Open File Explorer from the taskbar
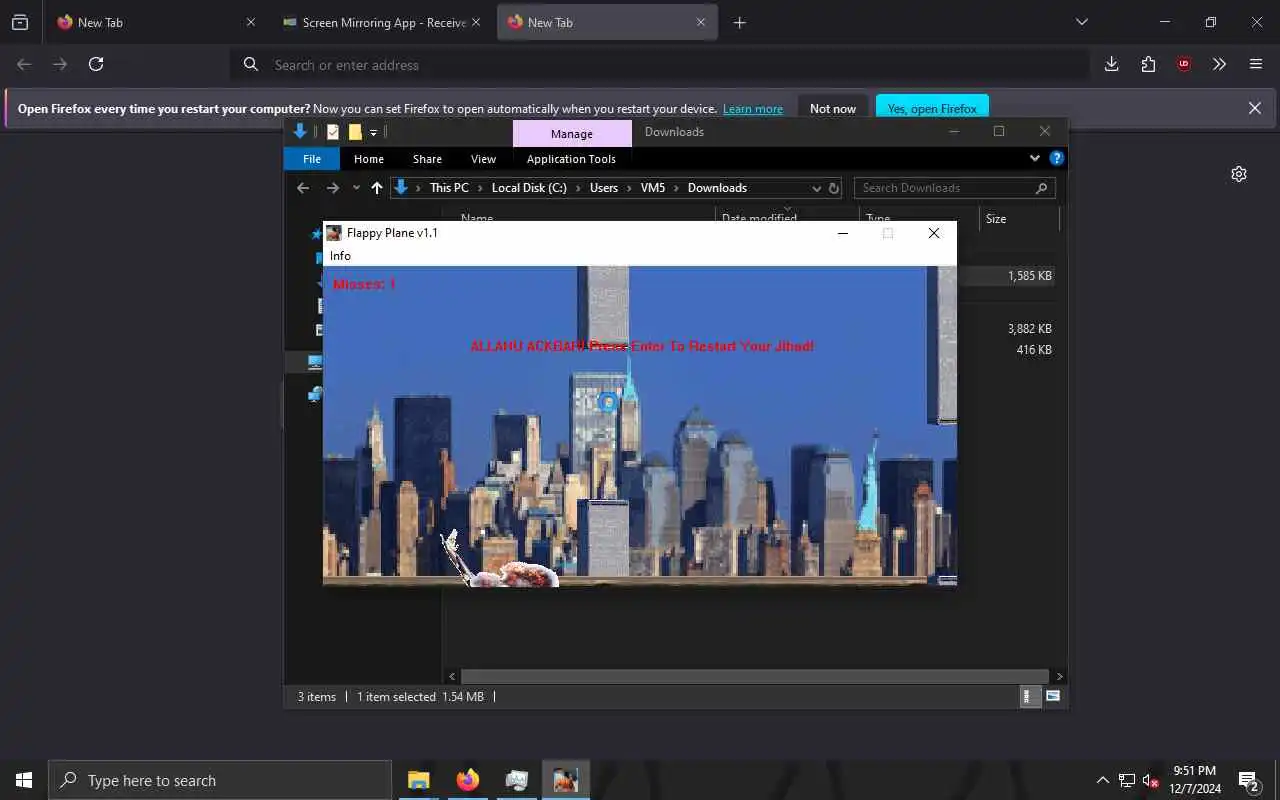Image resolution: width=1280 pixels, height=800 pixels. pyautogui.click(x=419, y=780)
